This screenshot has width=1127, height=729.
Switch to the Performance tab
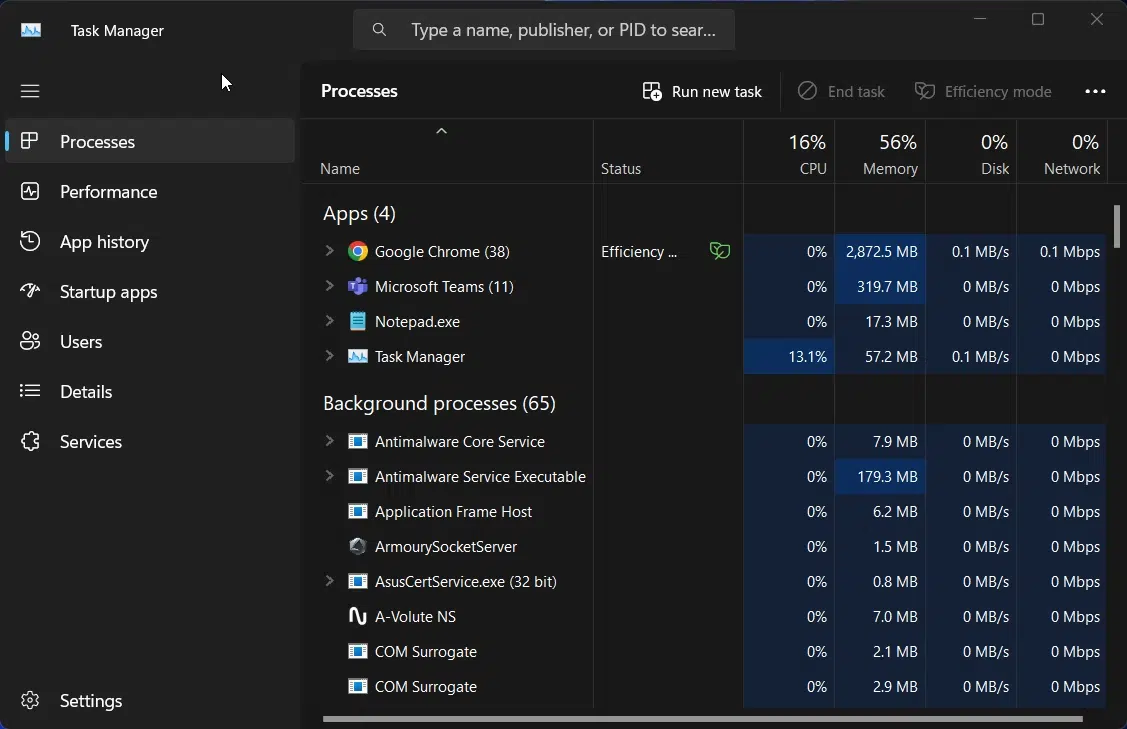point(109,192)
